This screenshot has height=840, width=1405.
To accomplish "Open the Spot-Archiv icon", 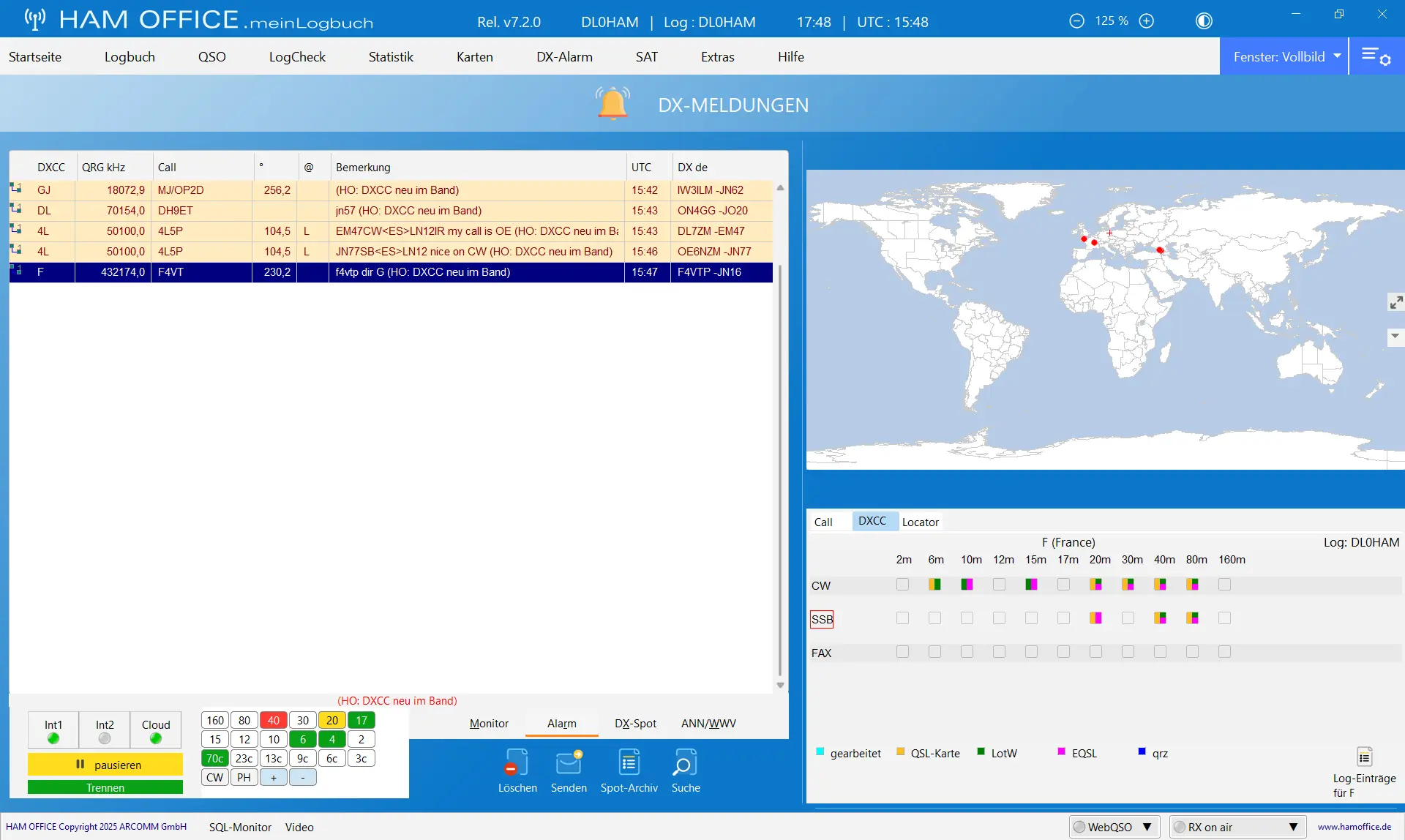I will [629, 763].
